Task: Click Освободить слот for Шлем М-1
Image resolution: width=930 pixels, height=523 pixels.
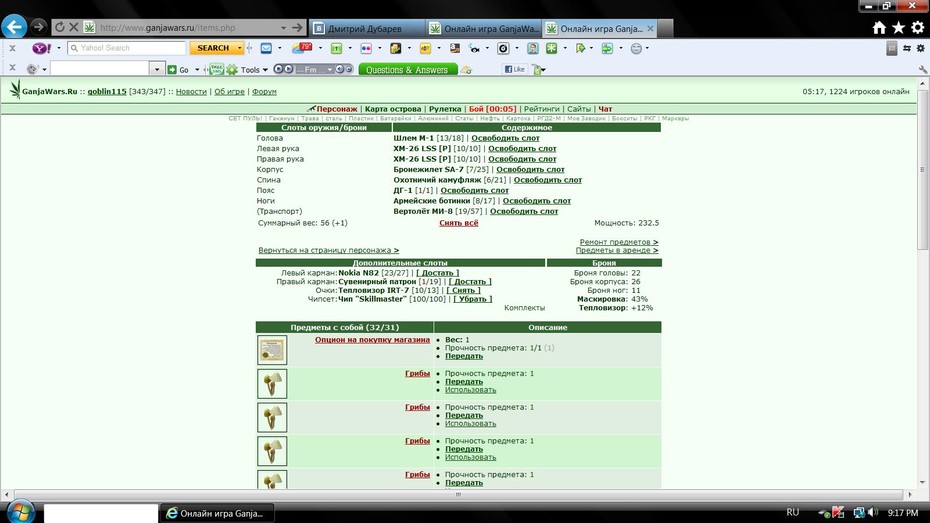Action: pos(505,138)
